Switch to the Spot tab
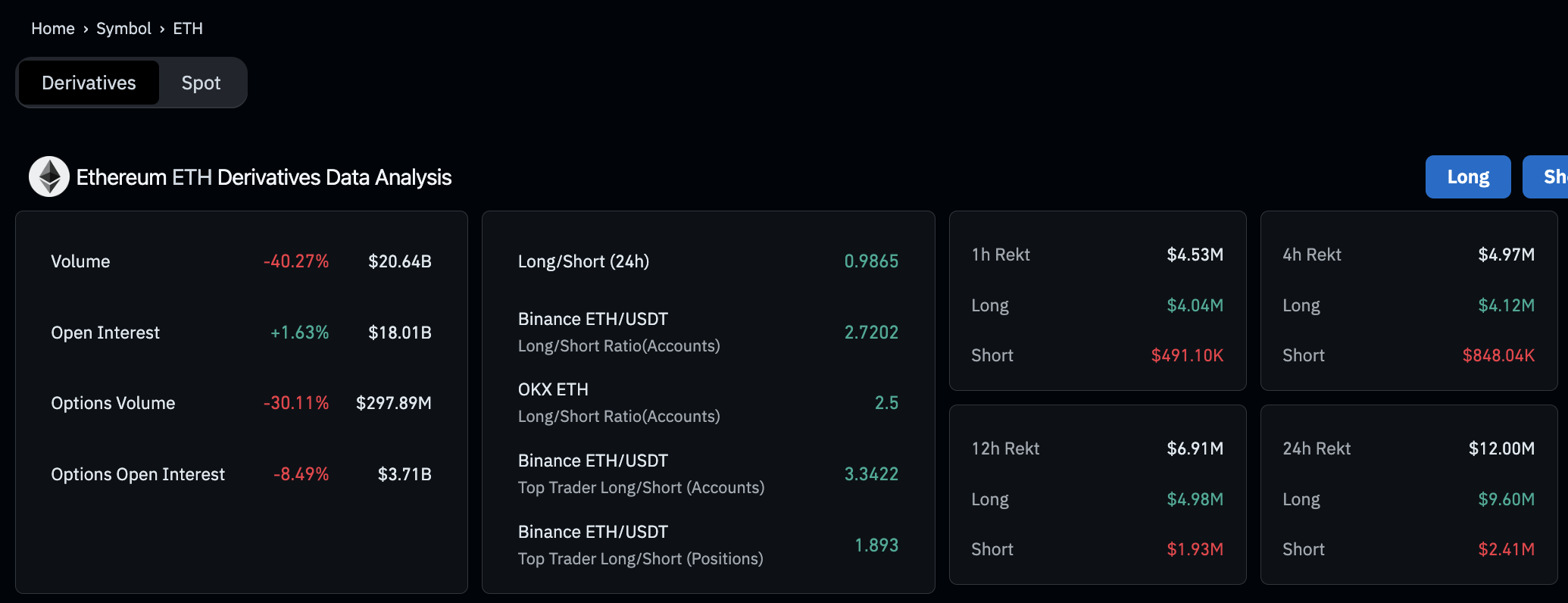The width and height of the screenshot is (1568, 603). tap(201, 83)
